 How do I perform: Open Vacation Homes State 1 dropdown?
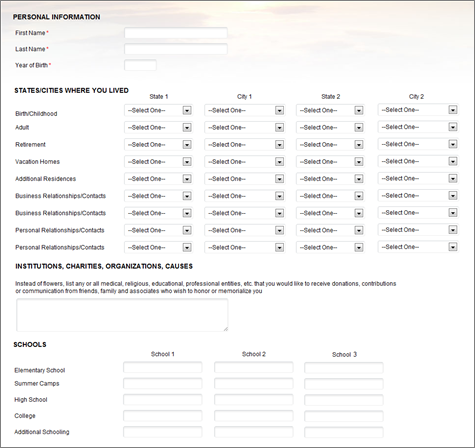click(158, 162)
